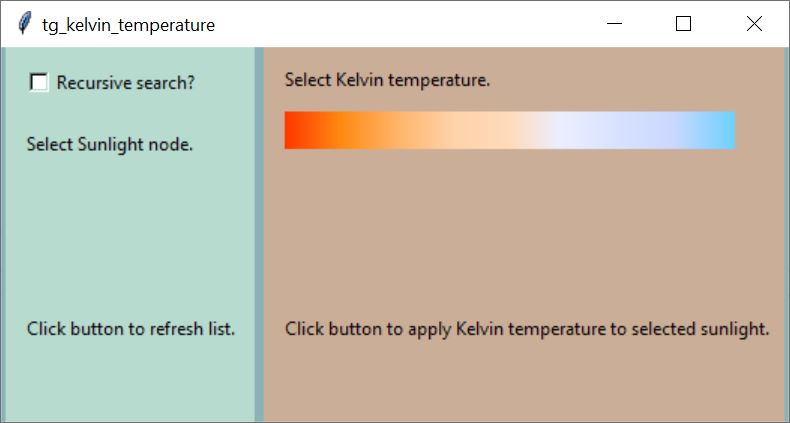Click the "Select Kelvin temperature." label

point(387,80)
